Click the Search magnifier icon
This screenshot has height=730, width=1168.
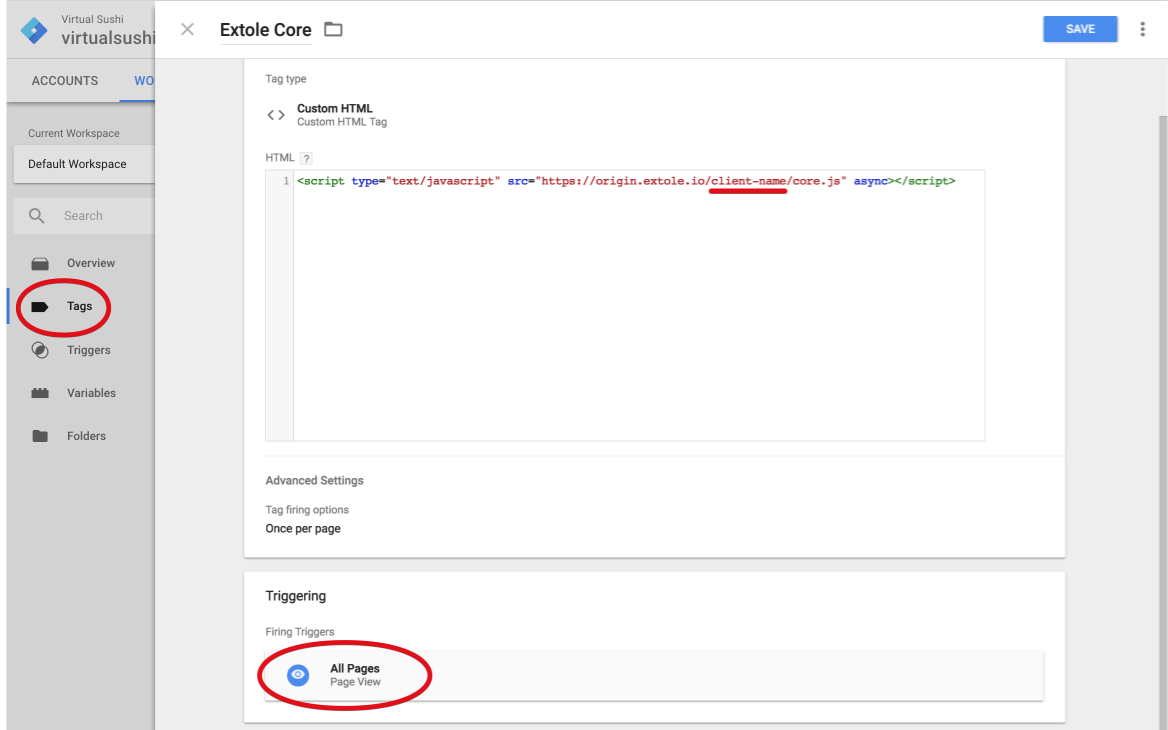coord(36,216)
